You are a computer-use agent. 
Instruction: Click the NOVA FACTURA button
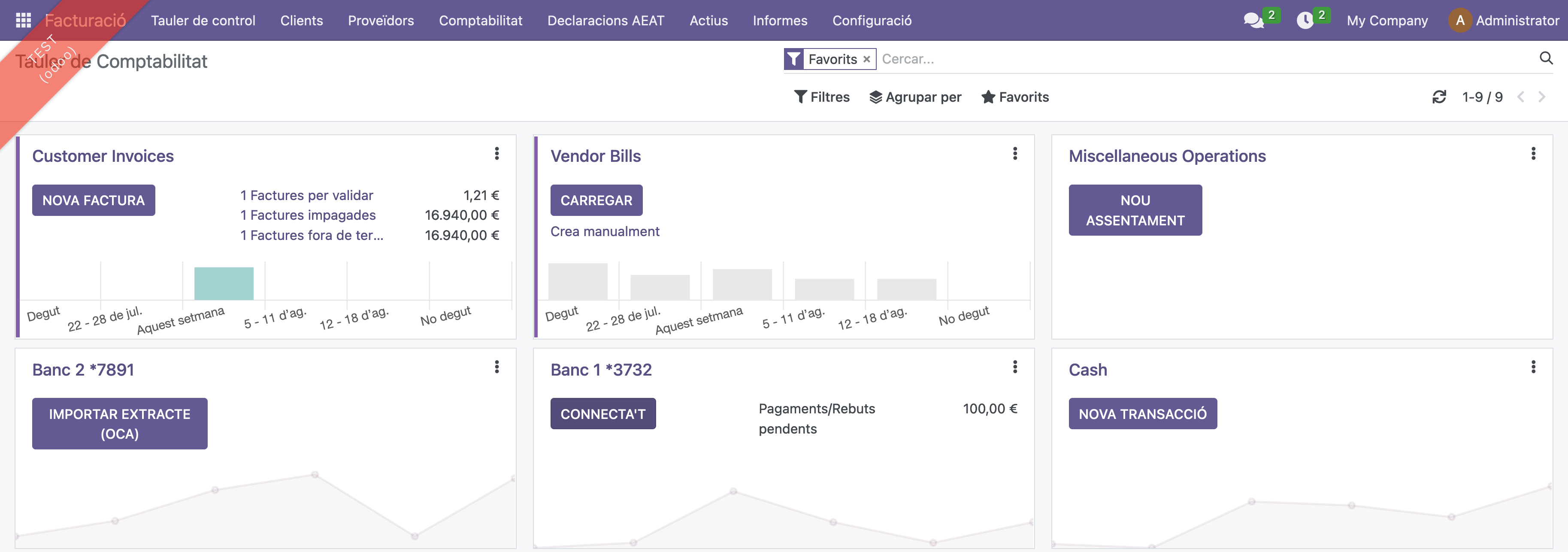pyautogui.click(x=94, y=200)
